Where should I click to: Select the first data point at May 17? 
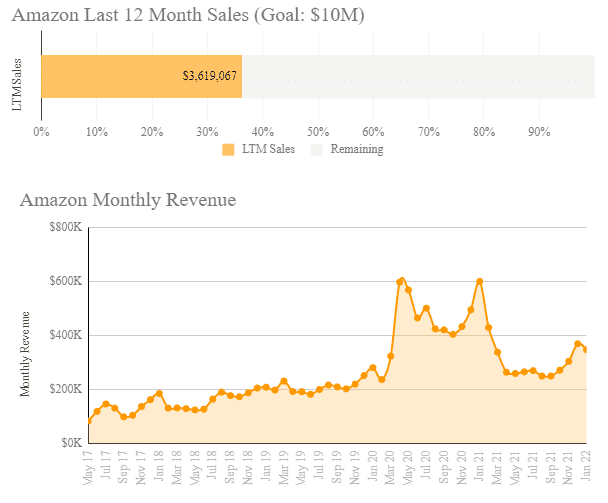click(89, 421)
